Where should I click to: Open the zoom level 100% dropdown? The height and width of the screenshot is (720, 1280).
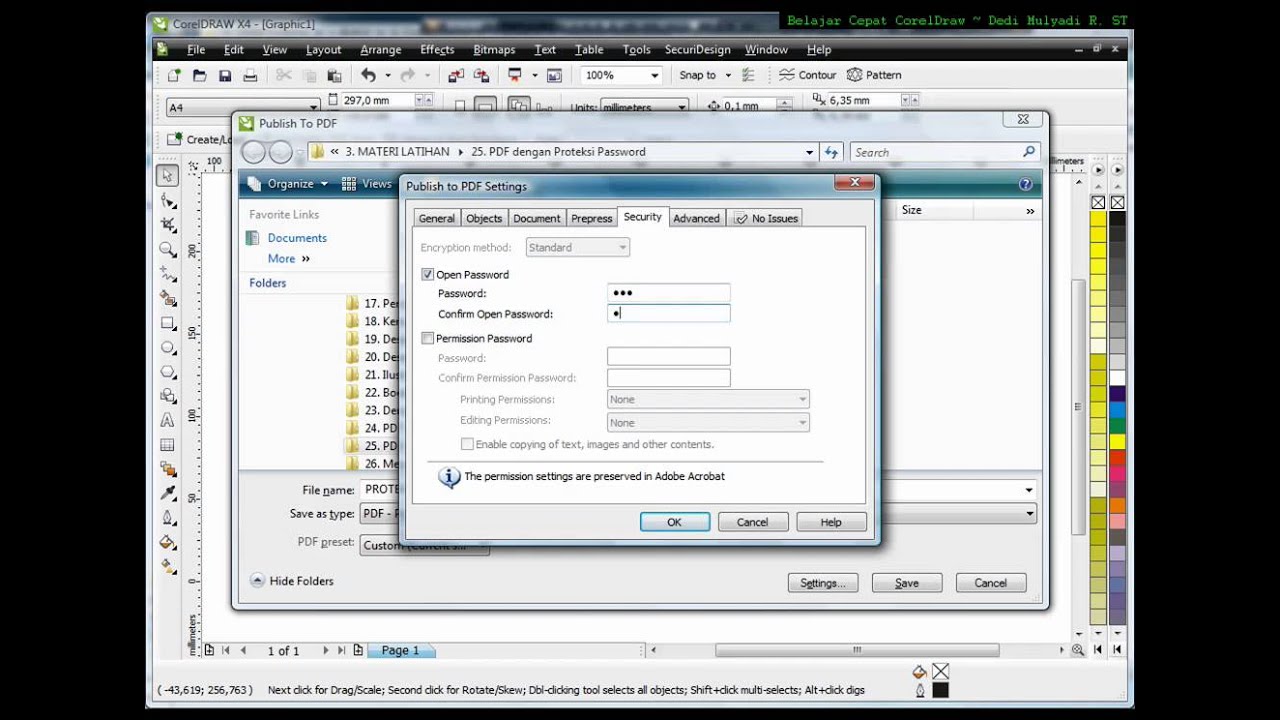point(655,75)
